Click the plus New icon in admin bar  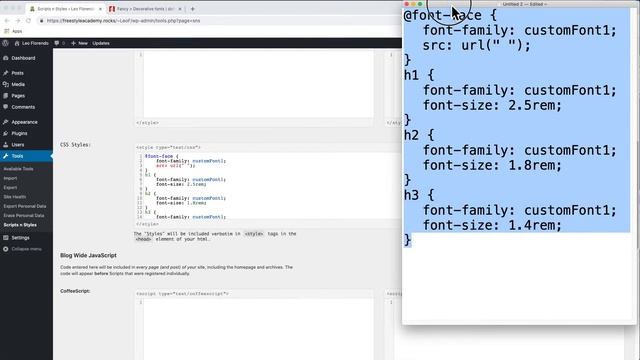(x=73, y=43)
